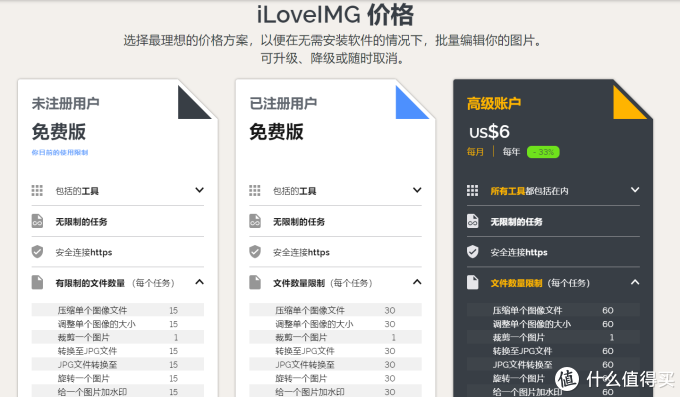The image size is (680, 397).
Task: Click 给一个图片加水印 row with limit 15
Action: coord(118,391)
